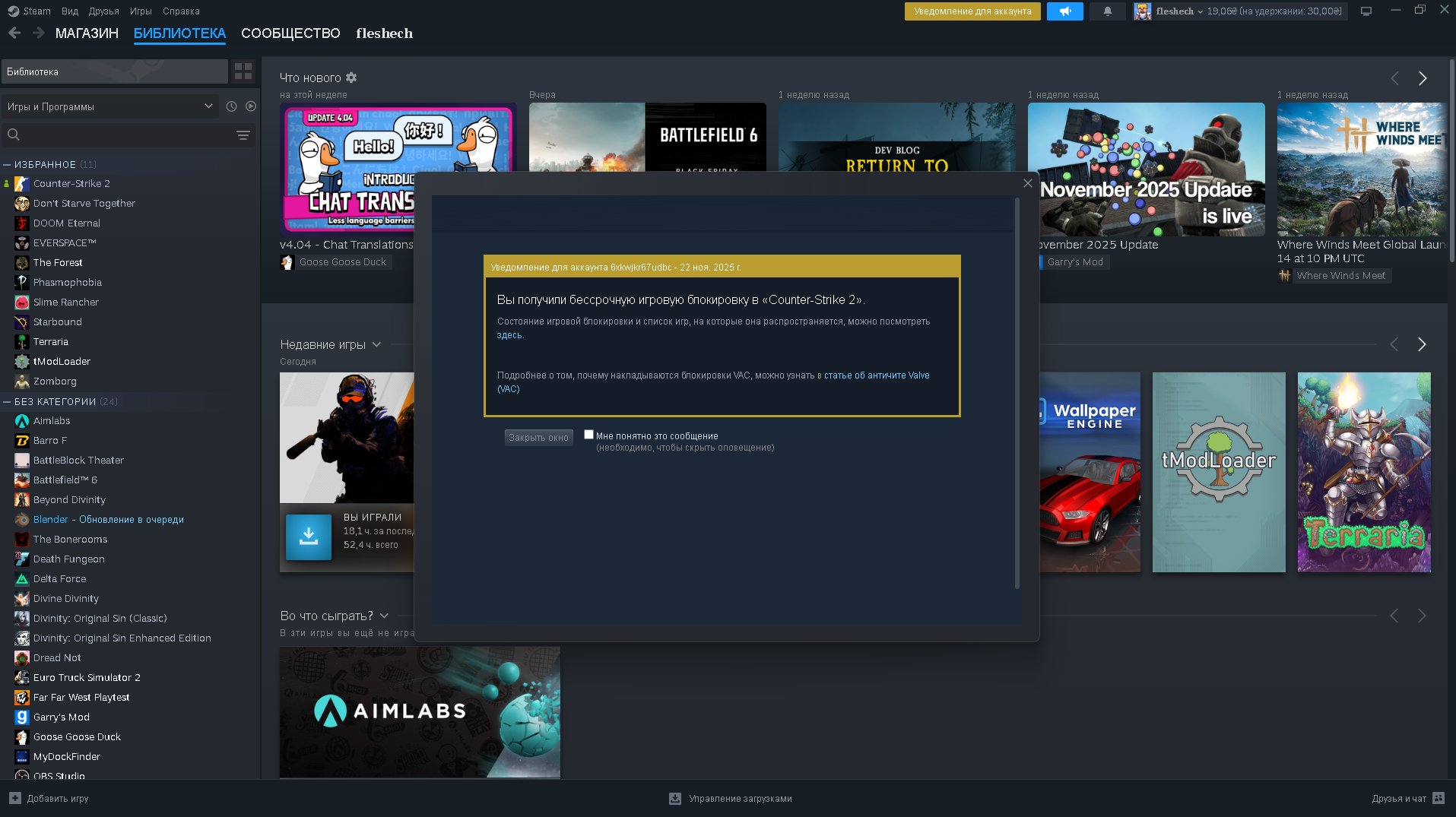Open the megaphone announcements button

[1064, 11]
